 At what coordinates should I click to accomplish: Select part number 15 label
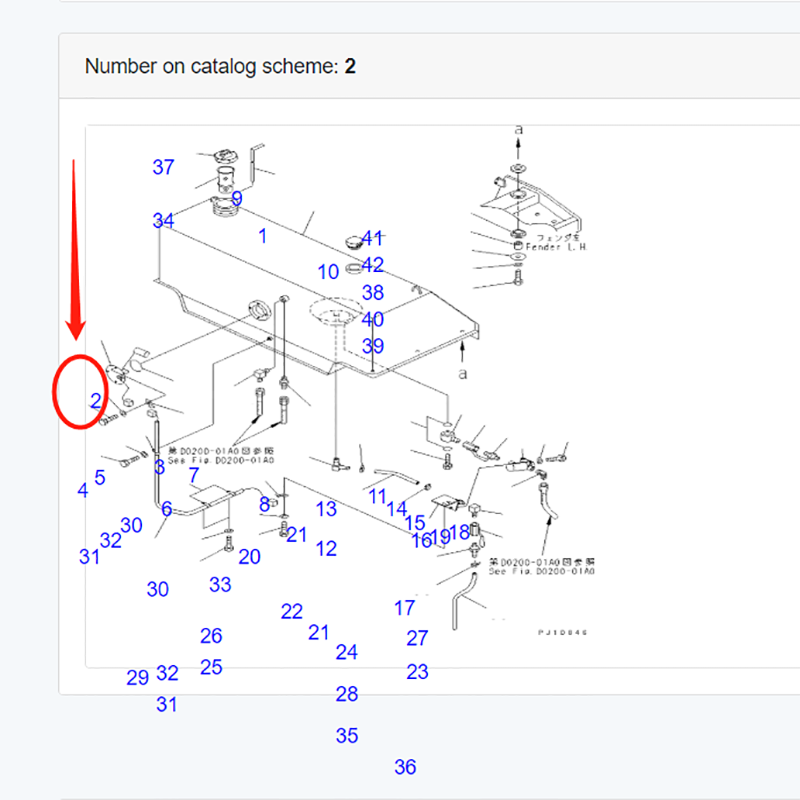click(415, 522)
